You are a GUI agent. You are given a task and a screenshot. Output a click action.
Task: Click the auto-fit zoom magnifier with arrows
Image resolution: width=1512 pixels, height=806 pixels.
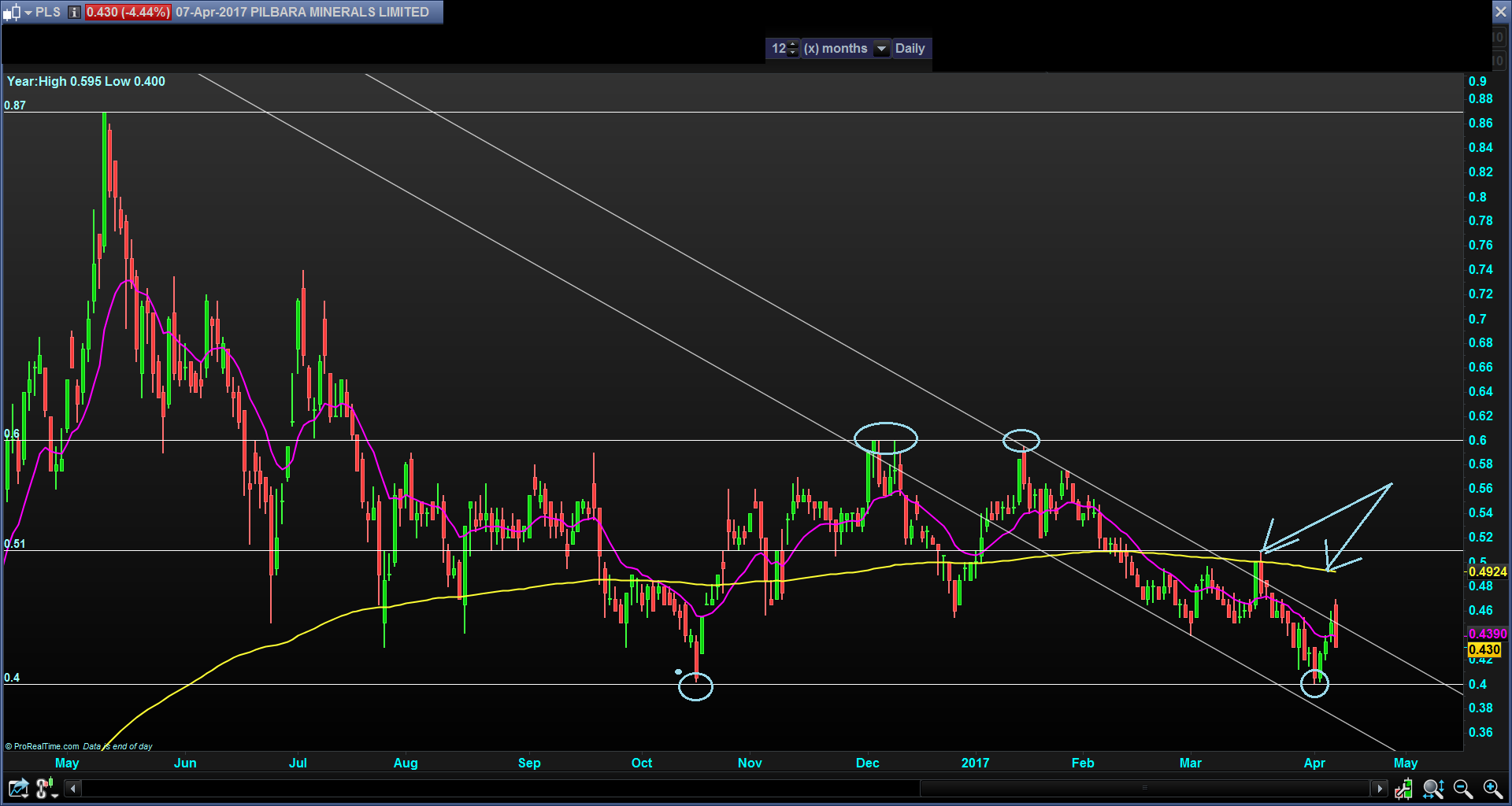tap(1433, 788)
